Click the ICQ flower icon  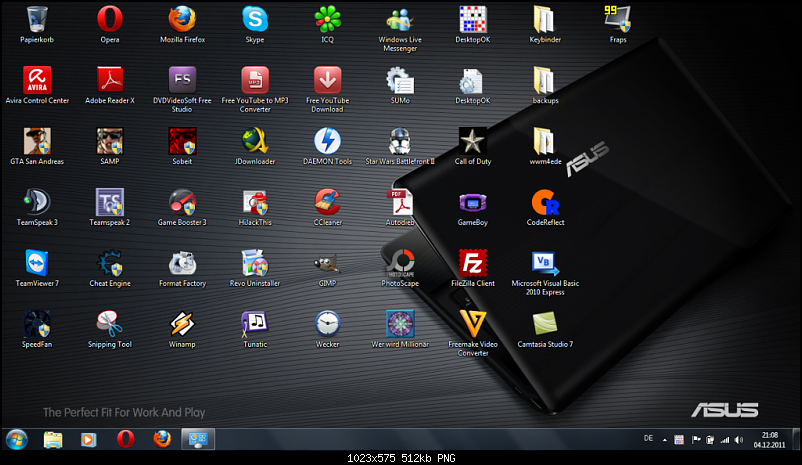pyautogui.click(x=327, y=19)
